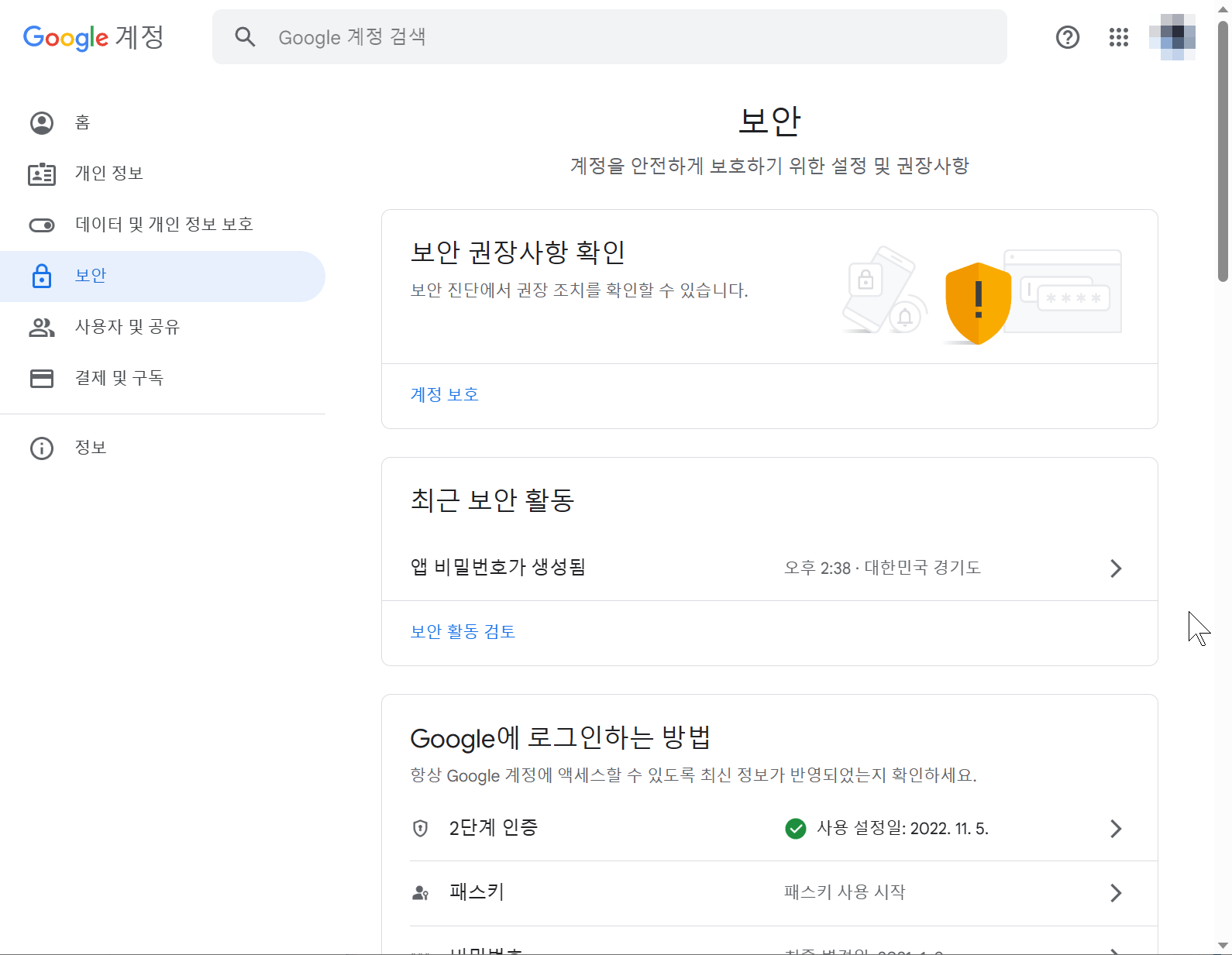Open the help question mark icon

coord(1068,37)
